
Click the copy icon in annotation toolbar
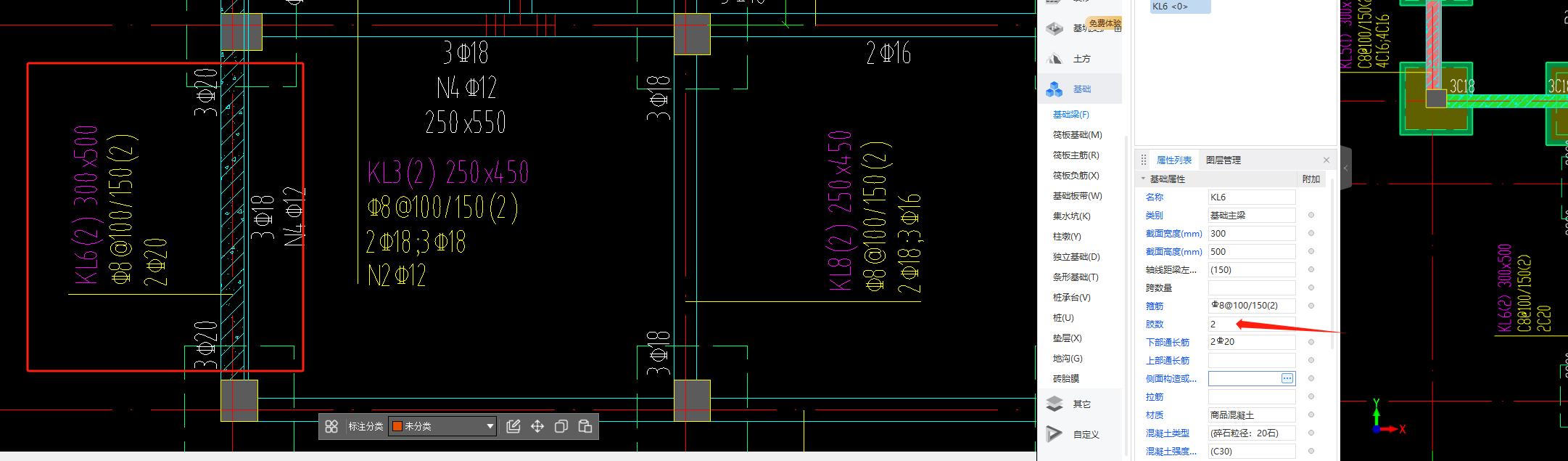click(561, 427)
